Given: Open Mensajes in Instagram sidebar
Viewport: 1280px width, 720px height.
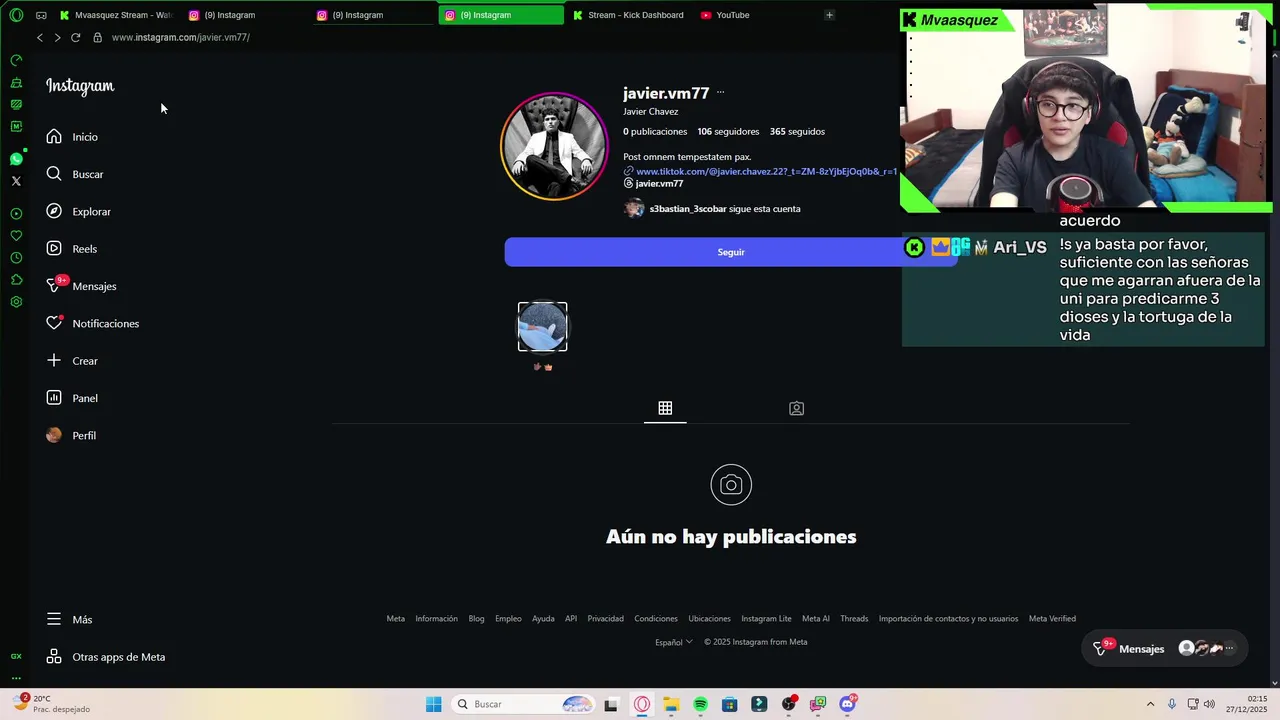Looking at the screenshot, I should [x=81, y=286].
